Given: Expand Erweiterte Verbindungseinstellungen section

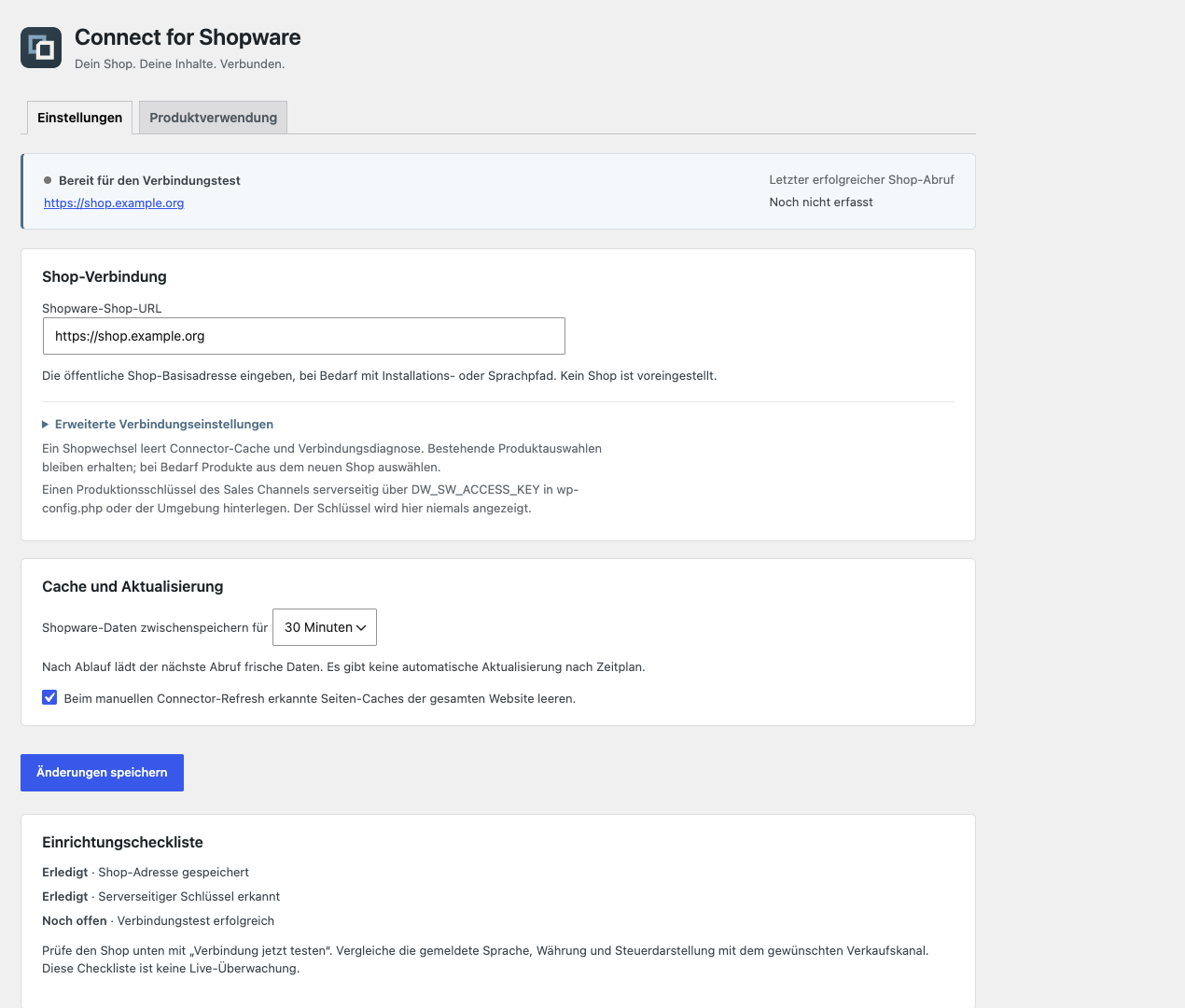Looking at the screenshot, I should click(158, 424).
